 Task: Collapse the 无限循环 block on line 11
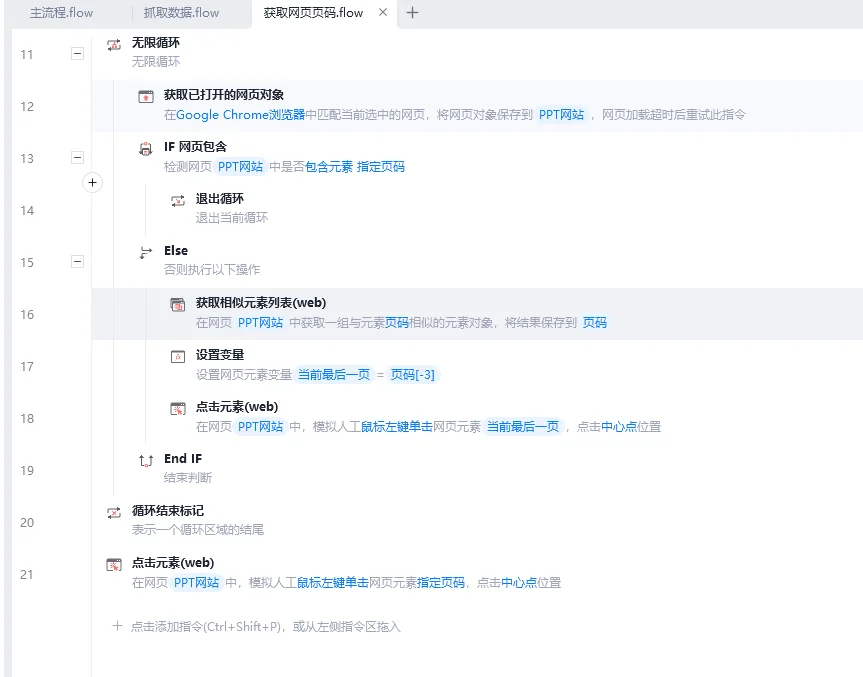pyautogui.click(x=77, y=55)
